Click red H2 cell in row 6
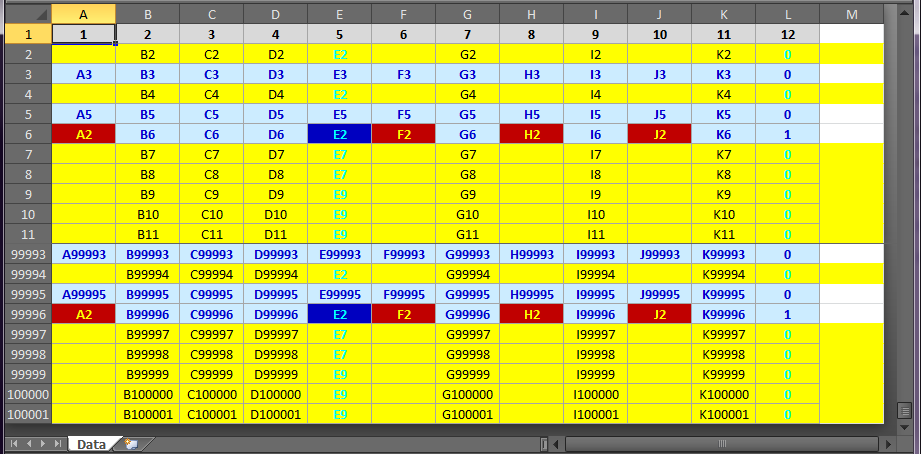 point(532,134)
